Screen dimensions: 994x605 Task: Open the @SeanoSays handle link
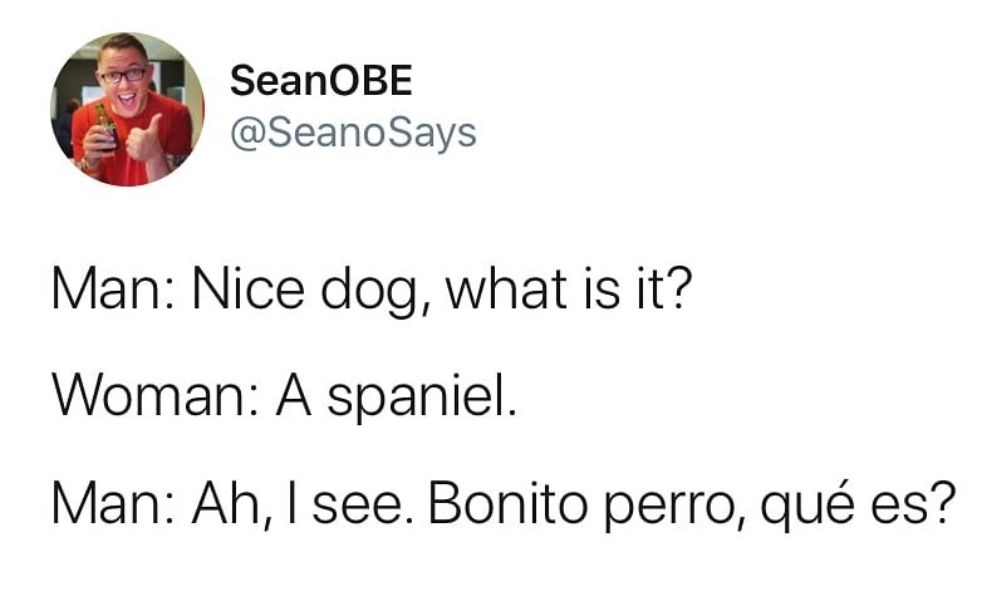tap(353, 134)
